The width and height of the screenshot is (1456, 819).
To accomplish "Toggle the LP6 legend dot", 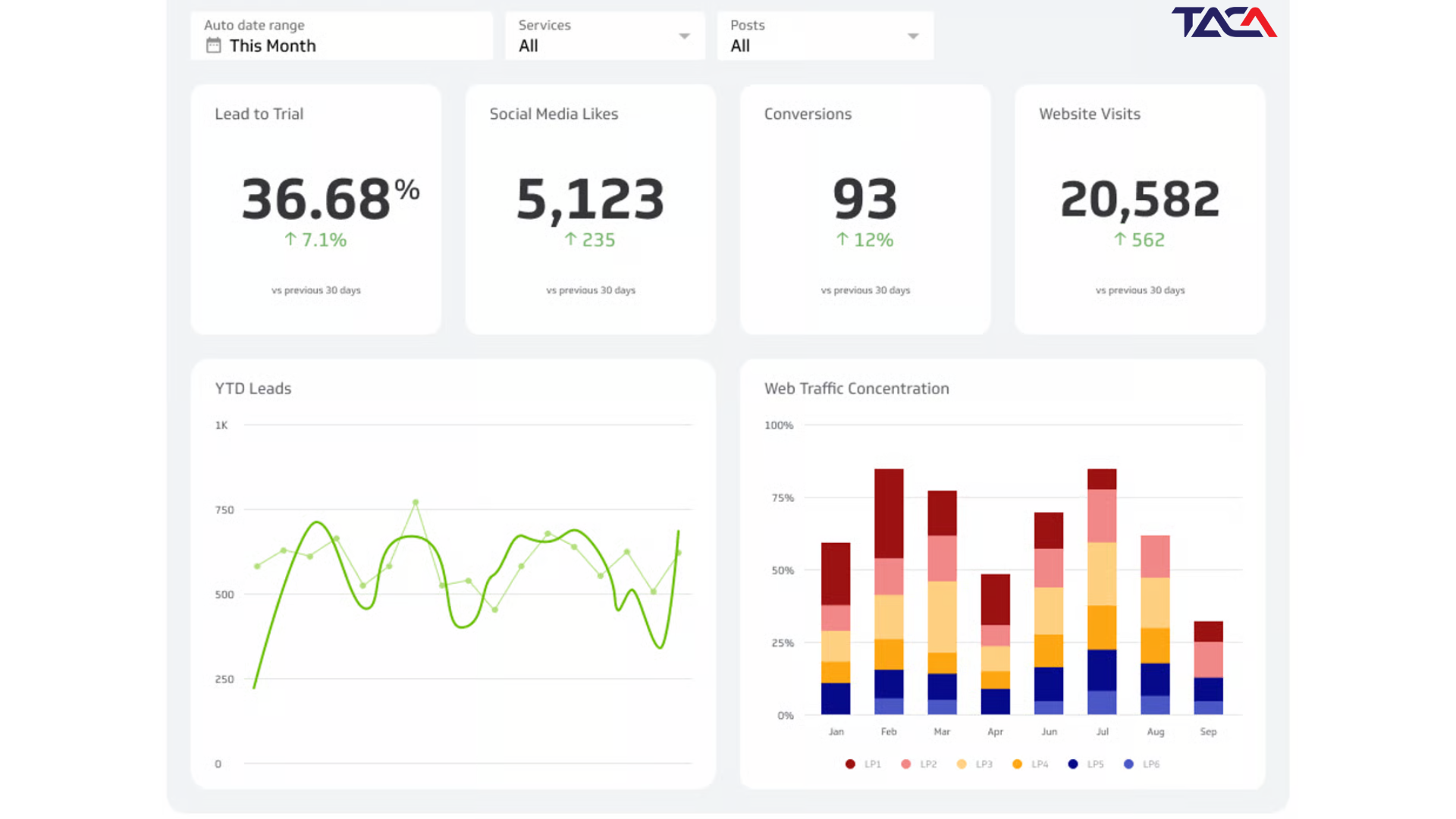I will [x=1128, y=764].
